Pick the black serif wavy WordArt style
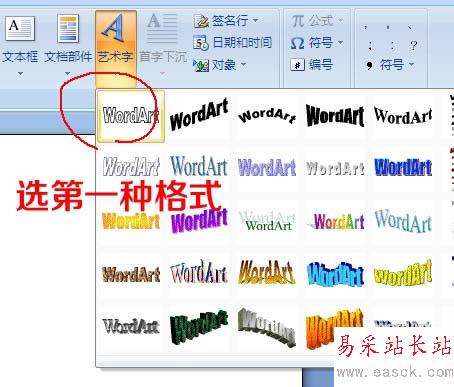The height and width of the screenshot is (387, 454). pyautogui.click(x=403, y=115)
